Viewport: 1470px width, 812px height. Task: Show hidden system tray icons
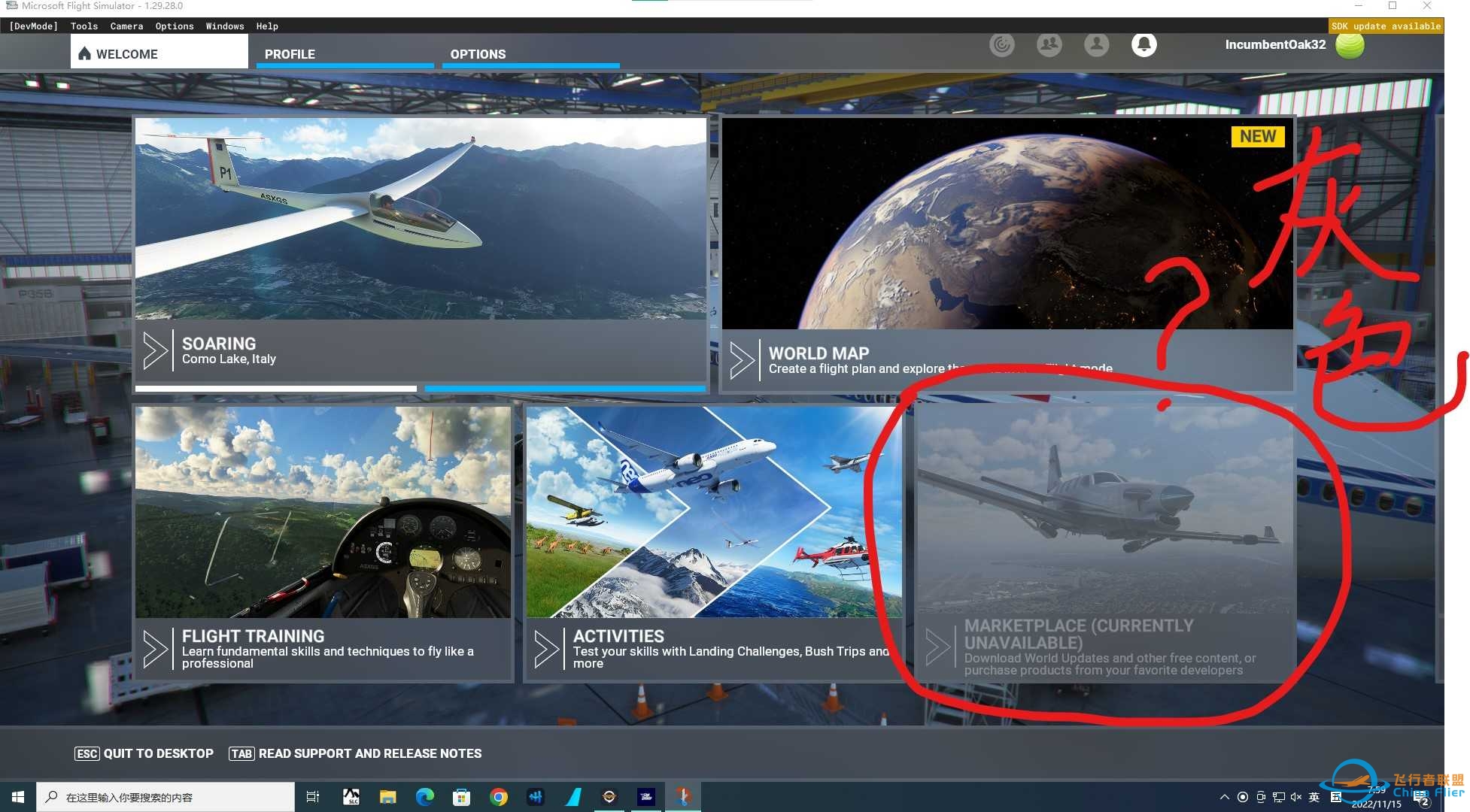pos(1224,797)
